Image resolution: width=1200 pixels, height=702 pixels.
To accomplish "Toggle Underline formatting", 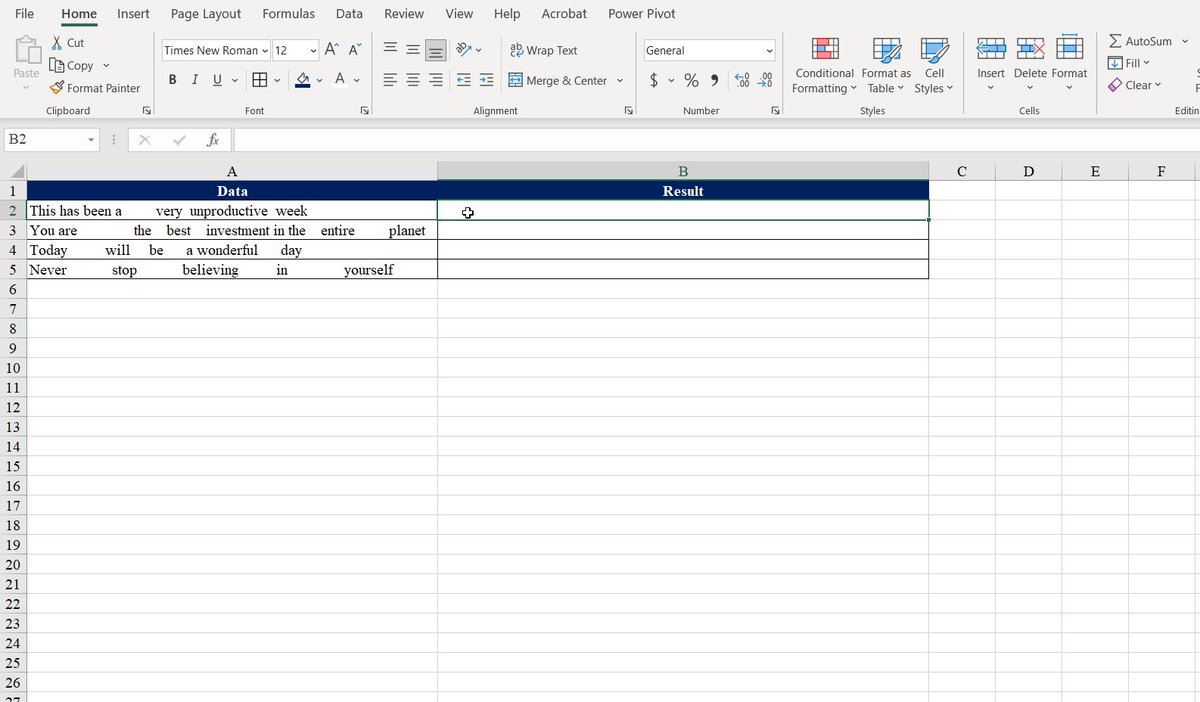I will [x=217, y=80].
